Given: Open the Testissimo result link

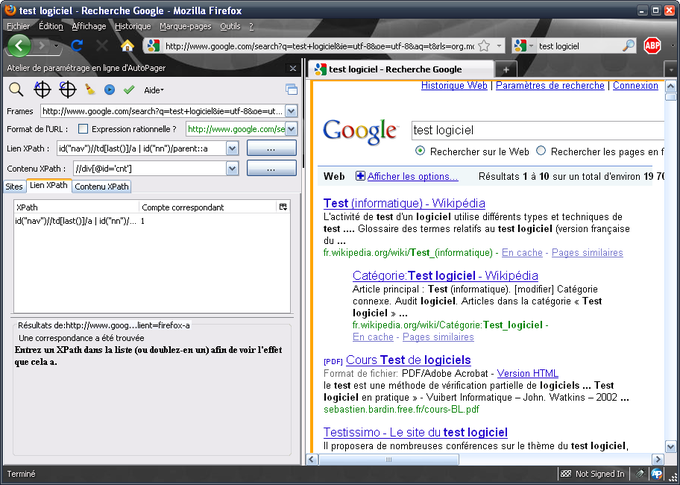Looking at the screenshot, I should coord(415,432).
